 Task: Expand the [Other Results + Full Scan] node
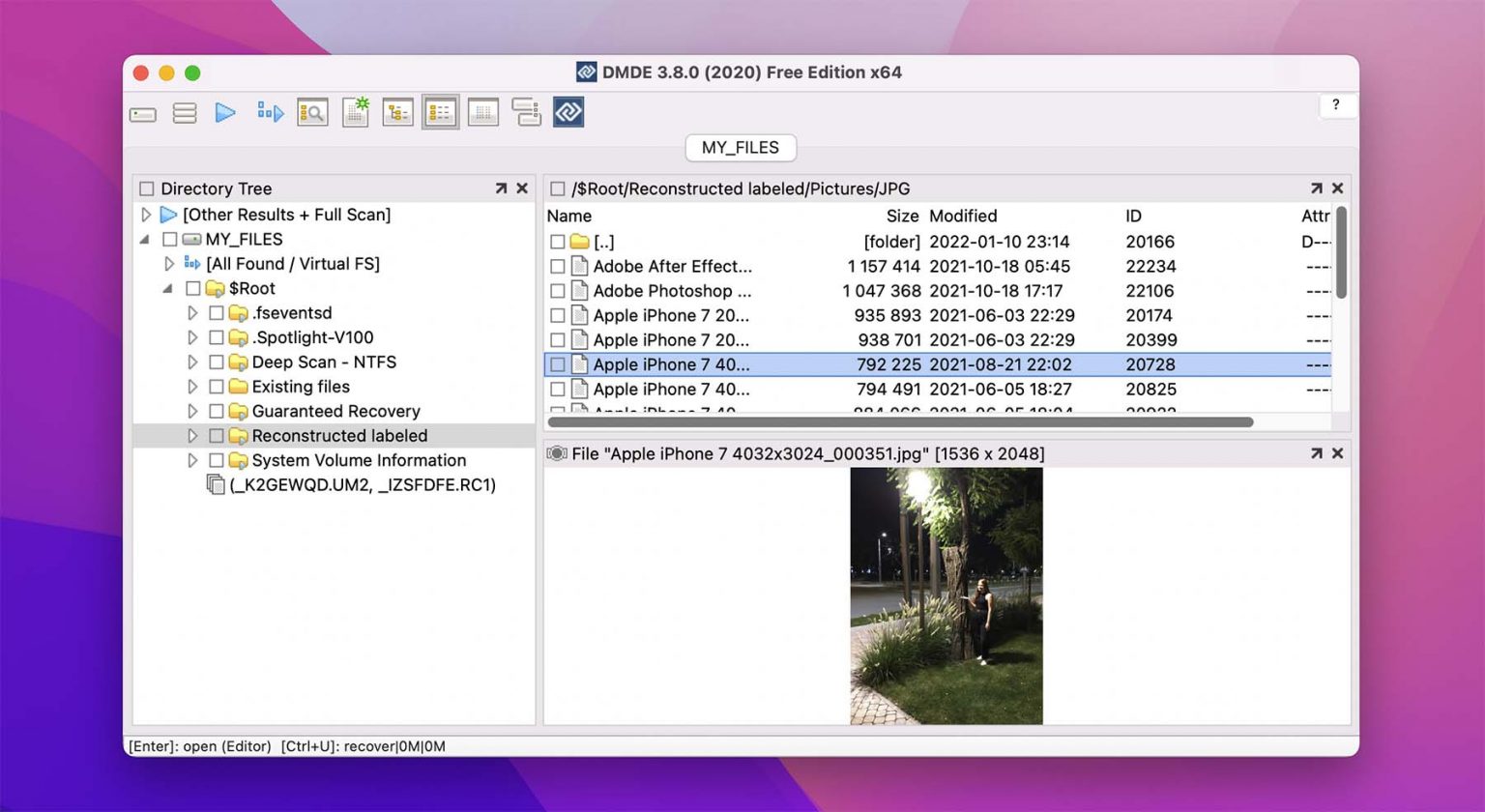(146, 215)
